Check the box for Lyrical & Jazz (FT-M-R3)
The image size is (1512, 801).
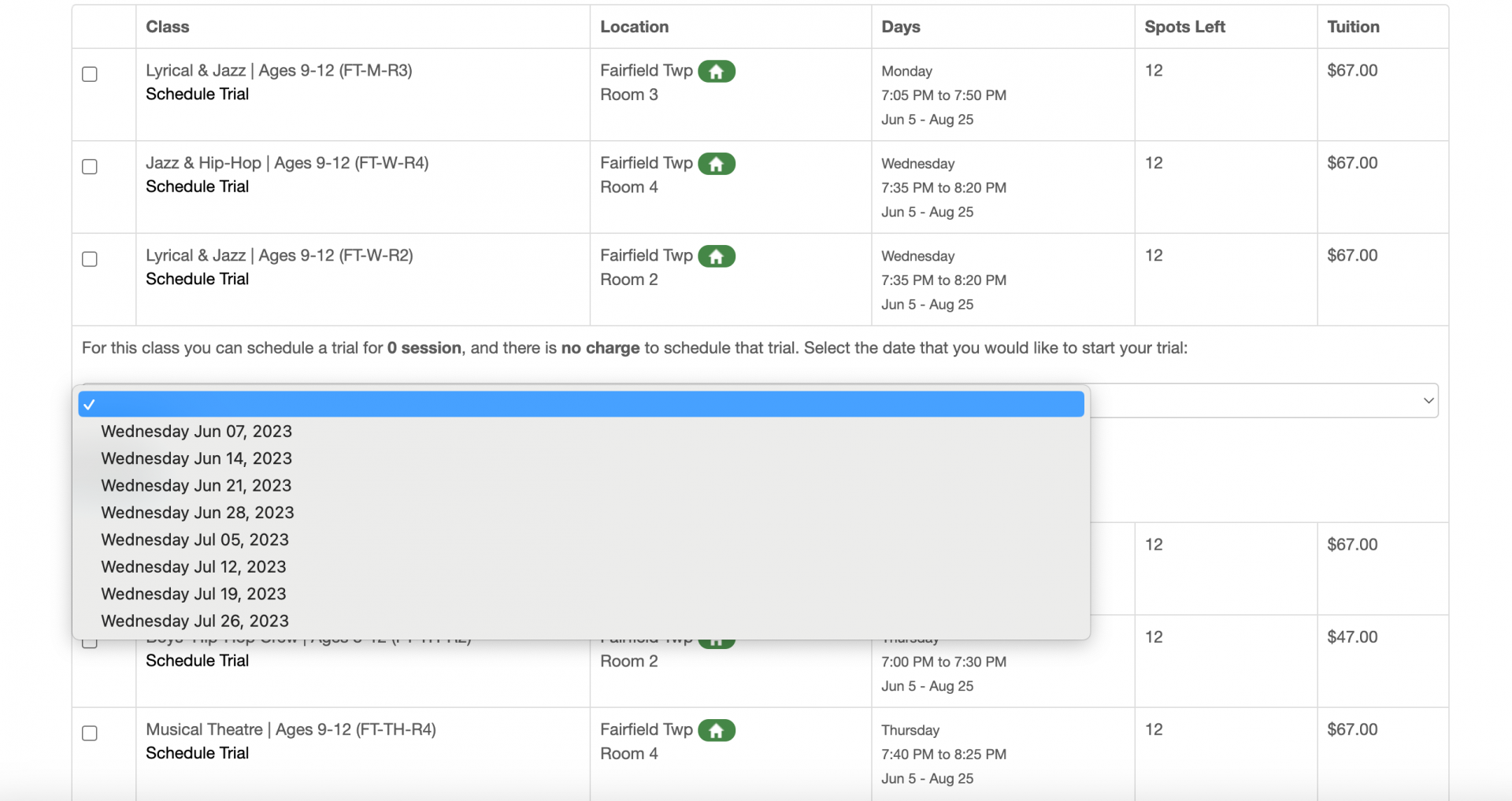click(90, 74)
